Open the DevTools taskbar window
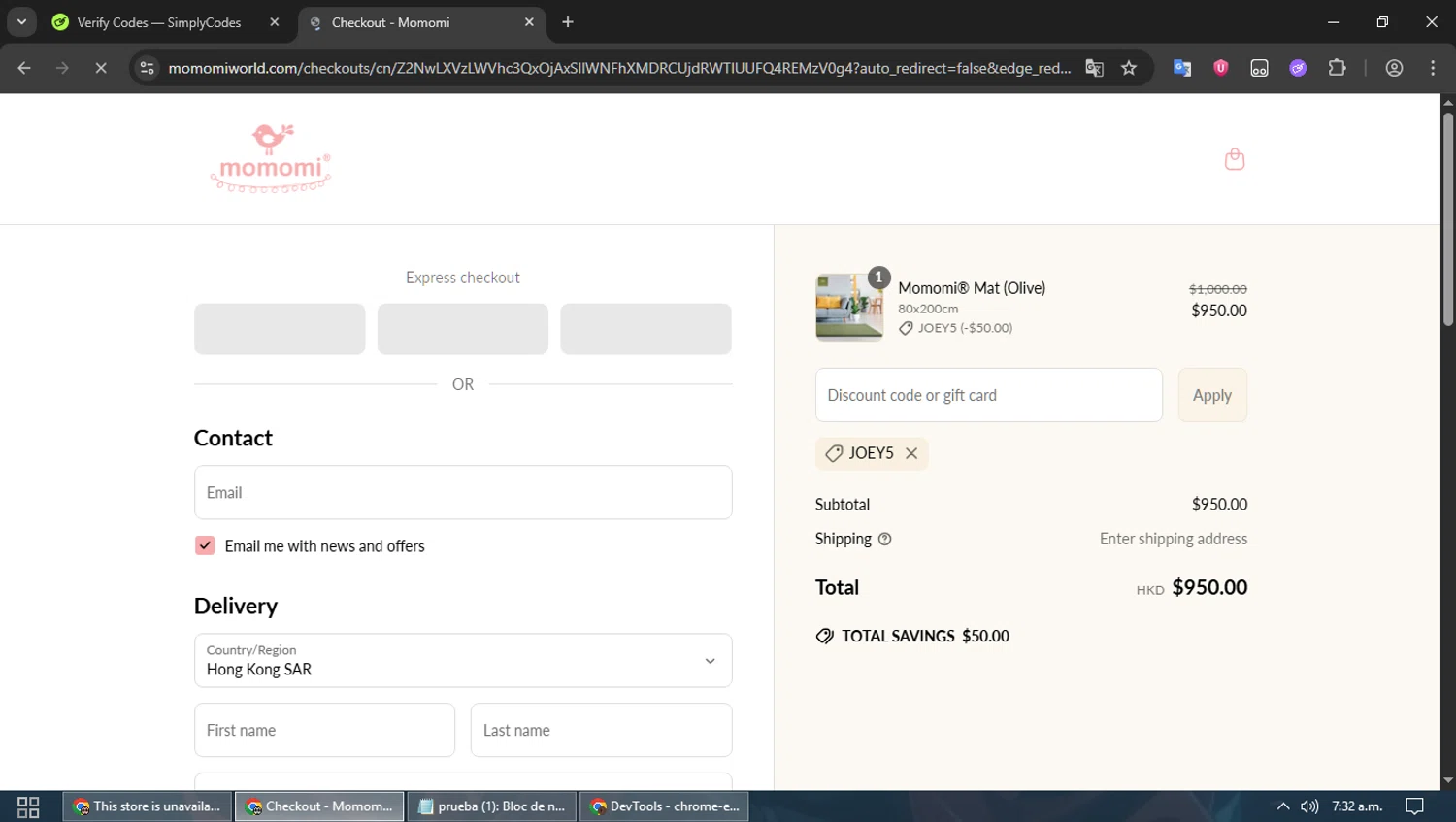Image resolution: width=1456 pixels, height=822 pixels. pyautogui.click(x=664, y=806)
